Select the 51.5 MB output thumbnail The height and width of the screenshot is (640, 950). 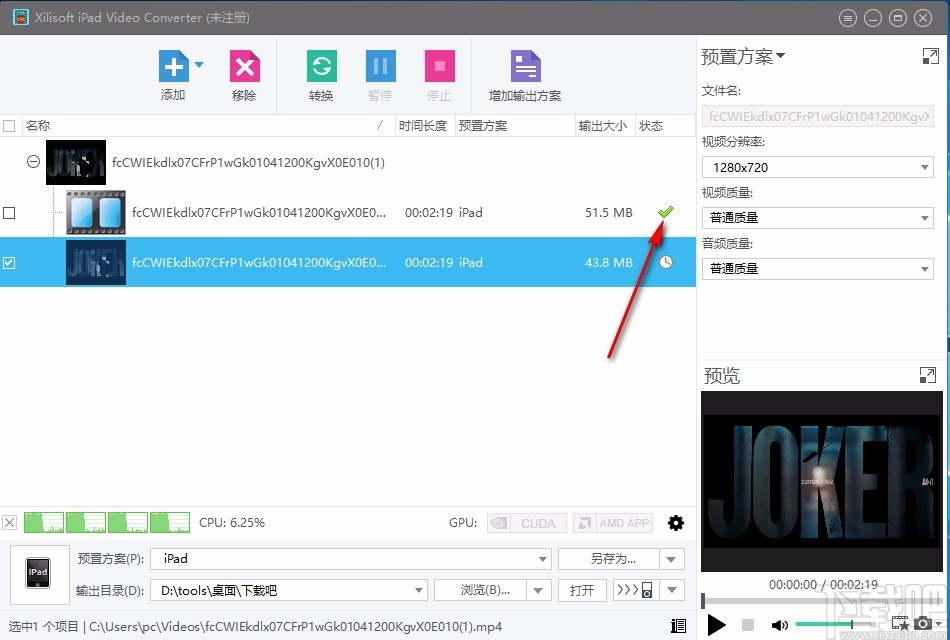point(96,212)
